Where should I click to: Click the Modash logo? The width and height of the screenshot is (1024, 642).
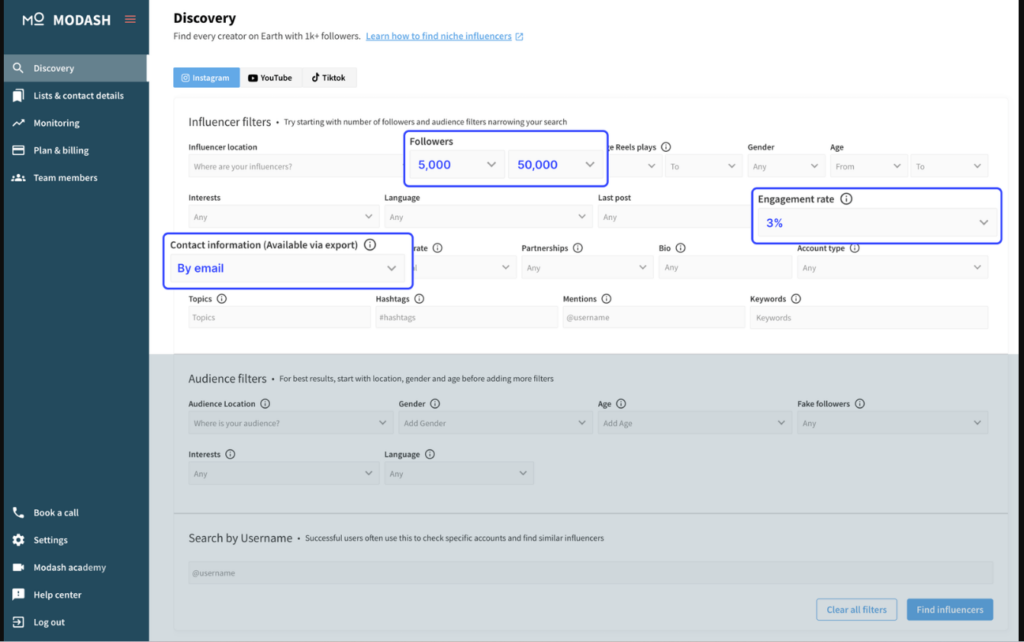pos(67,20)
